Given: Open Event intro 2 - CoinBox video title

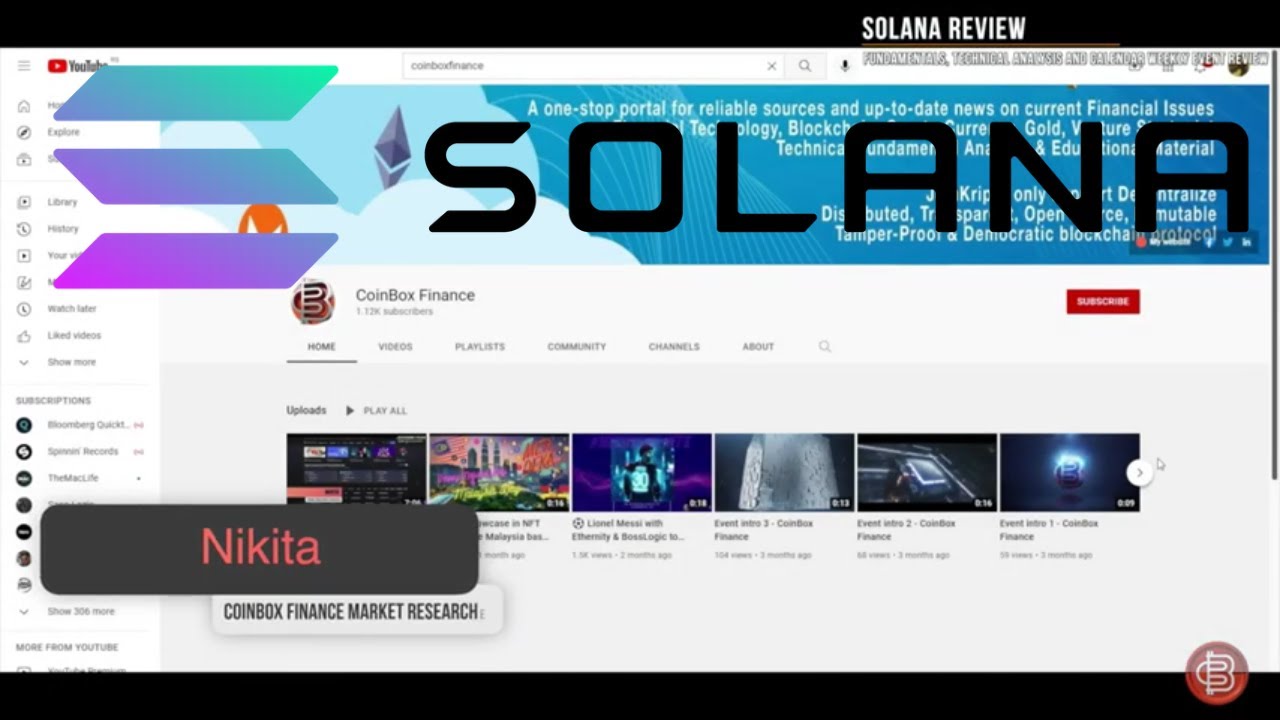Looking at the screenshot, I should click(x=907, y=530).
